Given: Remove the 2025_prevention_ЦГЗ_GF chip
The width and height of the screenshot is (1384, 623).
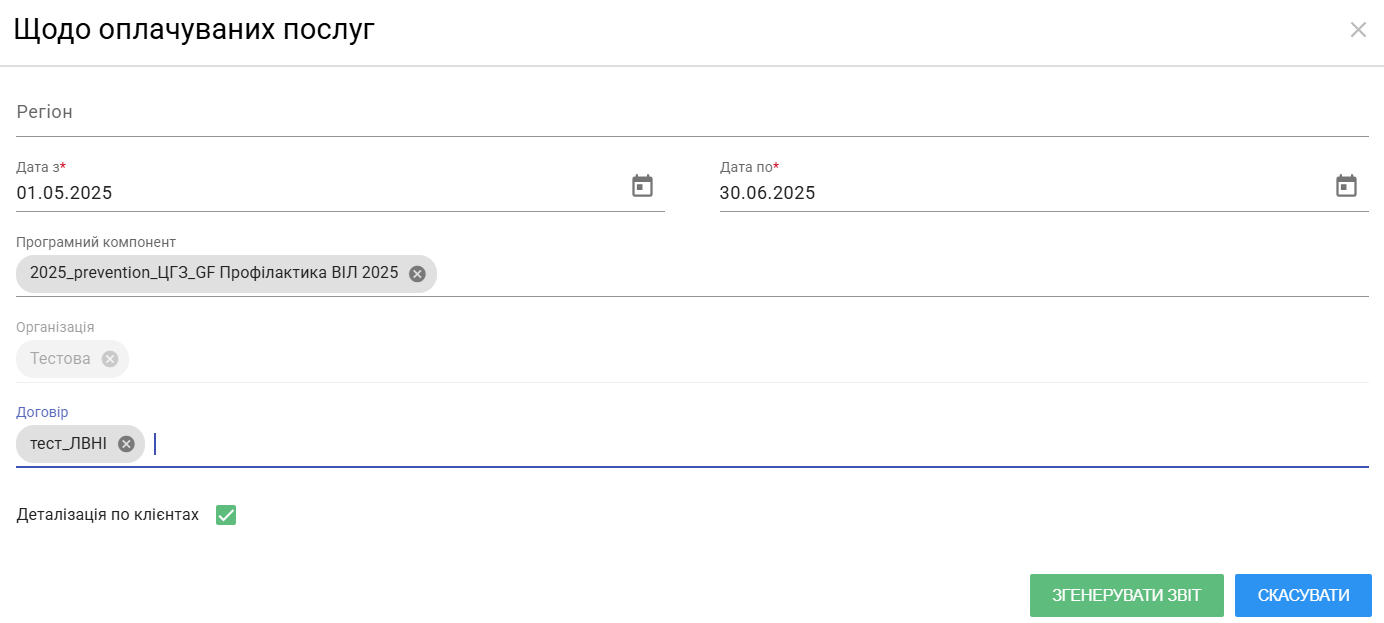Looking at the screenshot, I should pos(417,274).
